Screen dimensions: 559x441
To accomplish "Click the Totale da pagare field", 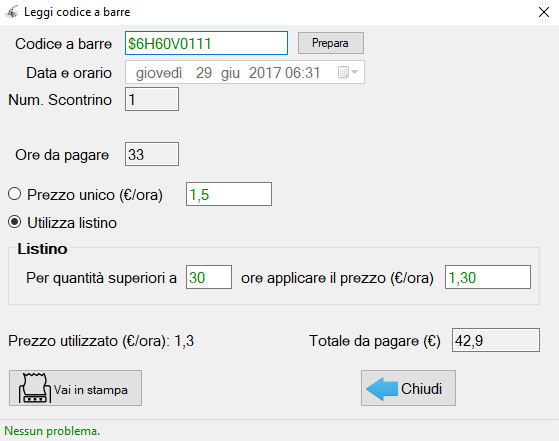I will tap(496, 340).
